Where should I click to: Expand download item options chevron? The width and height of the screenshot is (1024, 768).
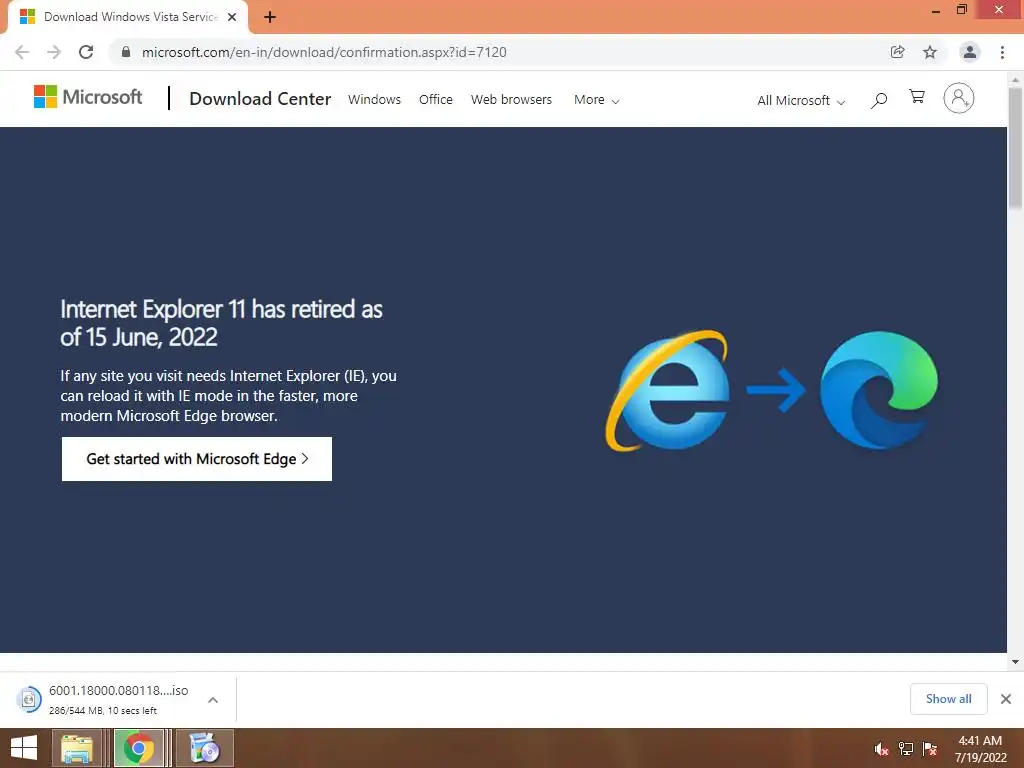click(x=213, y=699)
